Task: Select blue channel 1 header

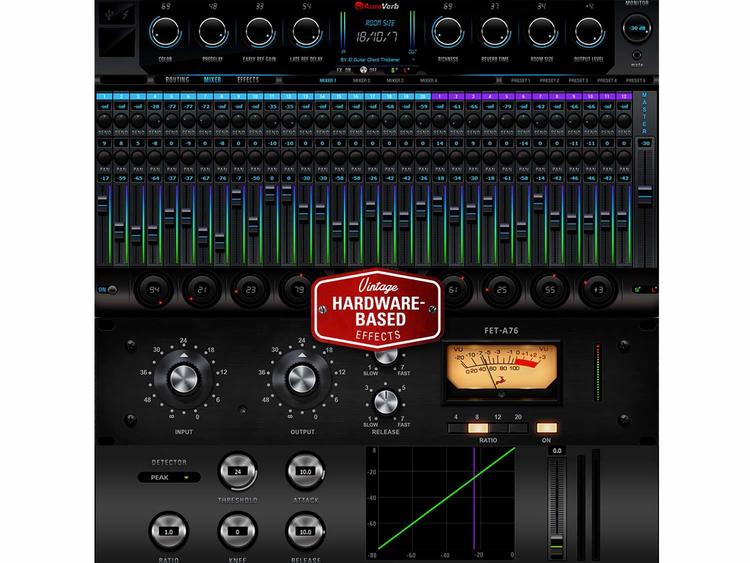Action: click(x=104, y=96)
